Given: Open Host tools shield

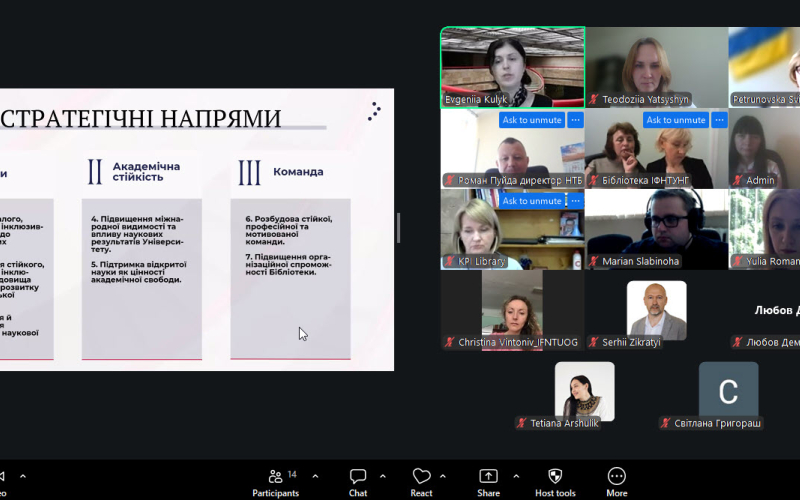Looking at the screenshot, I should point(555,482).
